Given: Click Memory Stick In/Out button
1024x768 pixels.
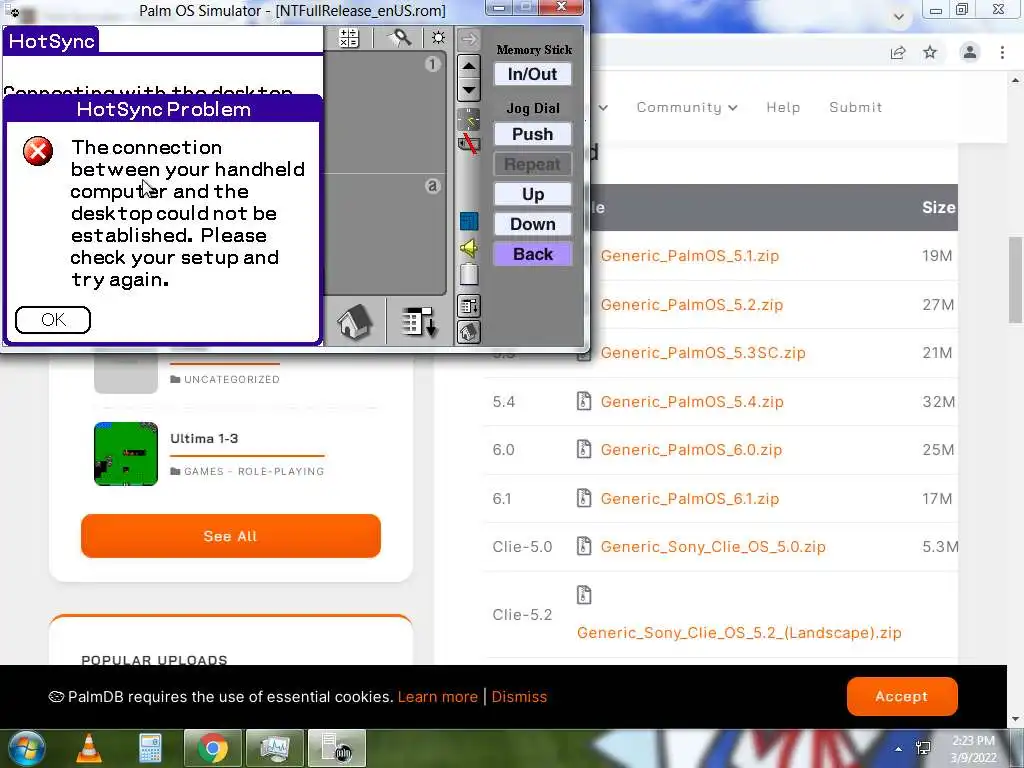Looking at the screenshot, I should 533,74.
